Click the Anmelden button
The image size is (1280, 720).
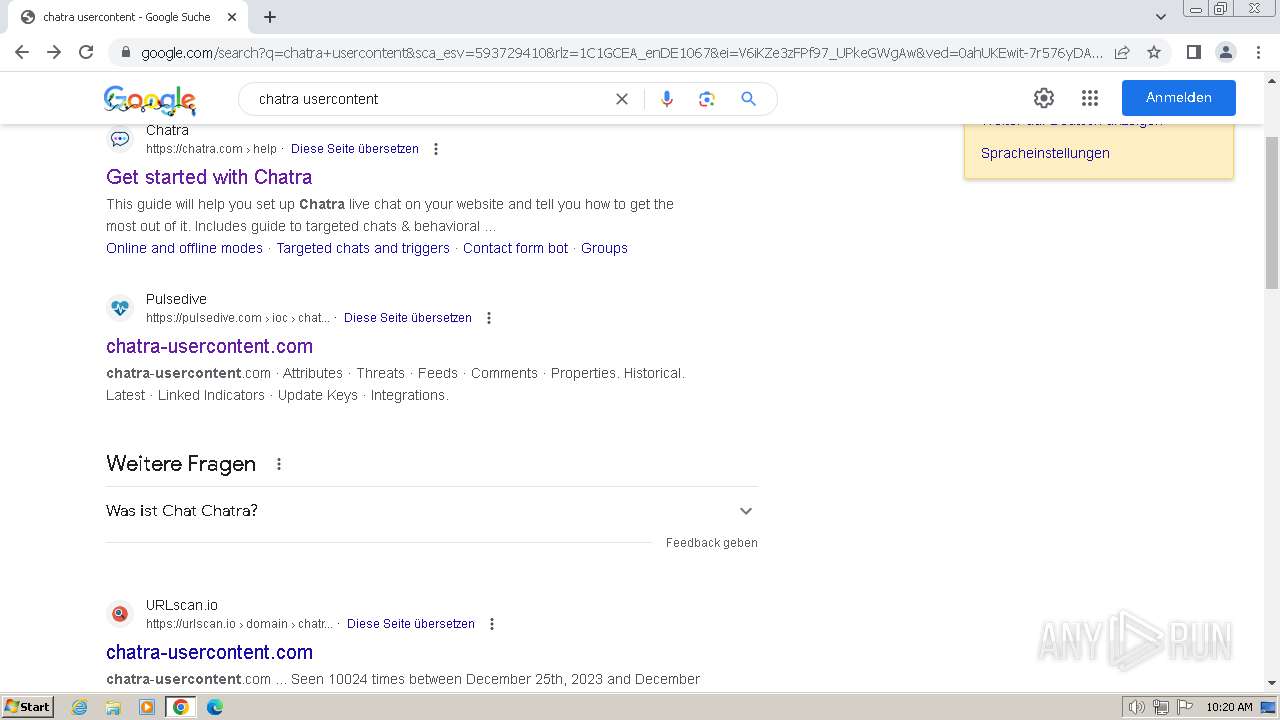1179,98
